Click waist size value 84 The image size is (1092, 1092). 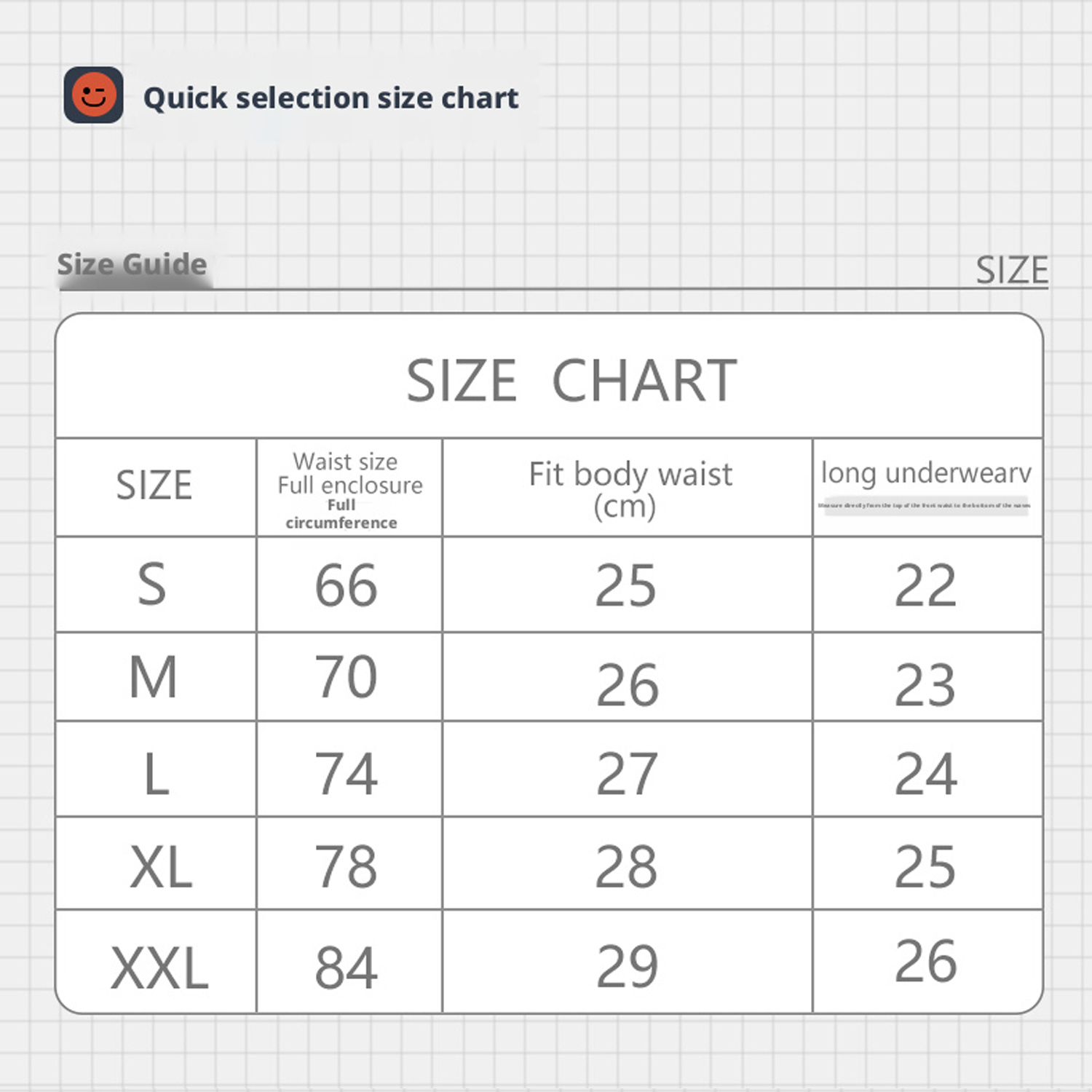coord(346,968)
